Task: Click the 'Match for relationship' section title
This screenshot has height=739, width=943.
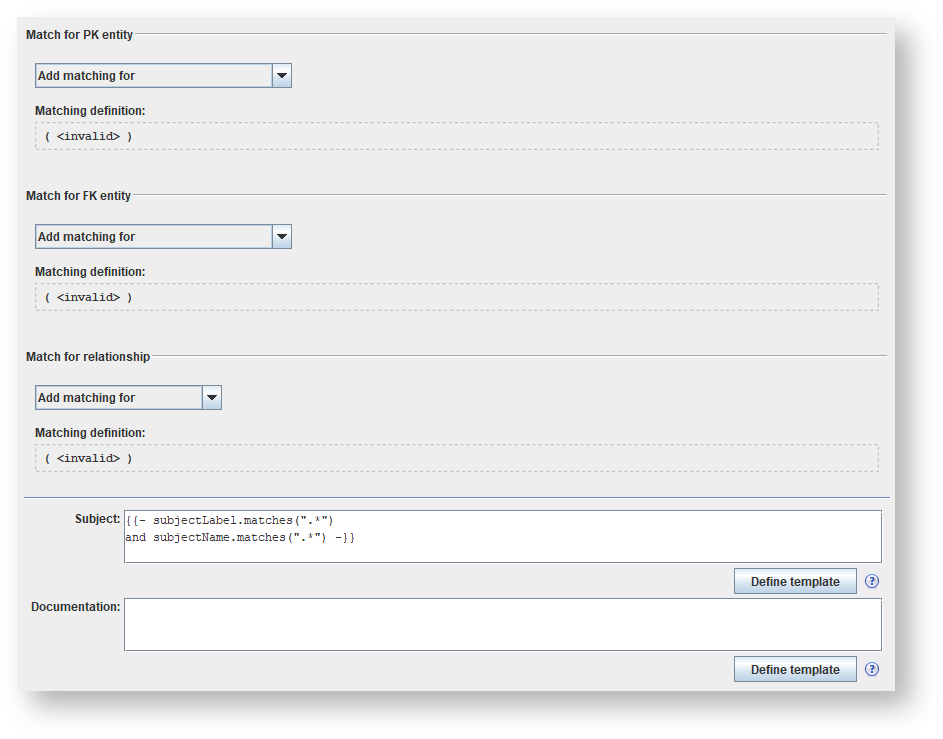Action: click(88, 357)
